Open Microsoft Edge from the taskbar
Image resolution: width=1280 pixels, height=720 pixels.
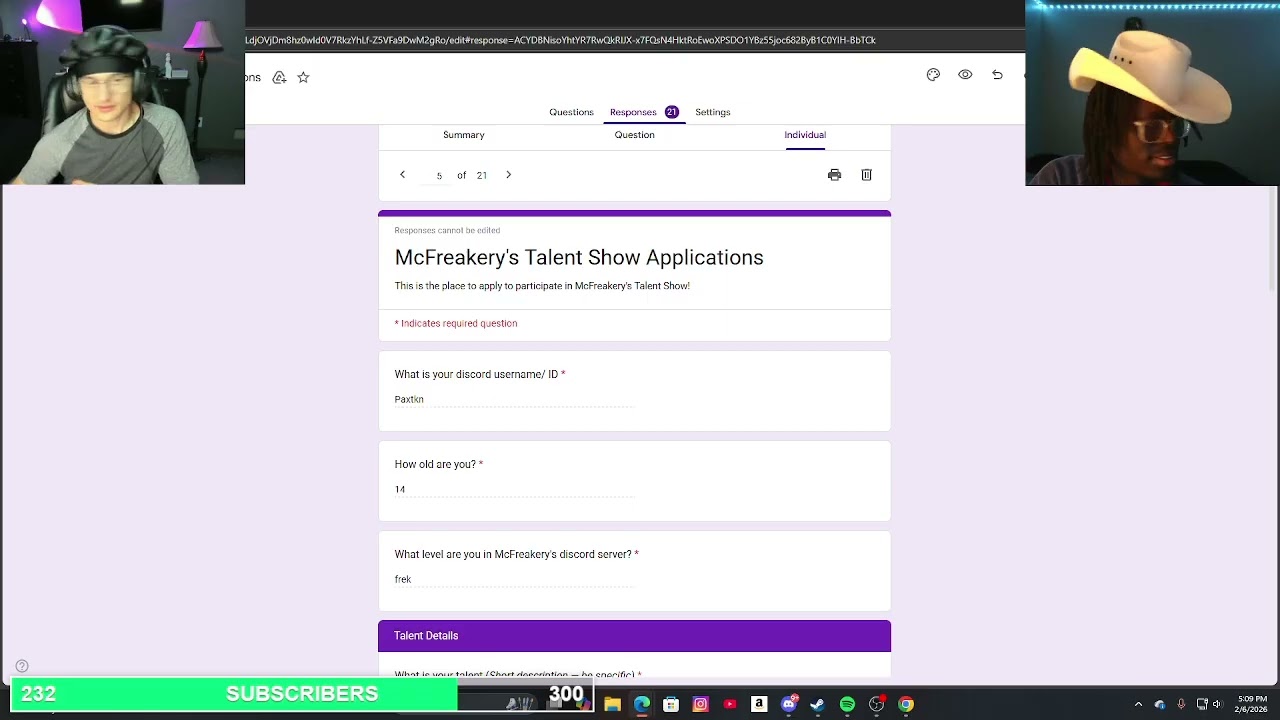coord(641,704)
